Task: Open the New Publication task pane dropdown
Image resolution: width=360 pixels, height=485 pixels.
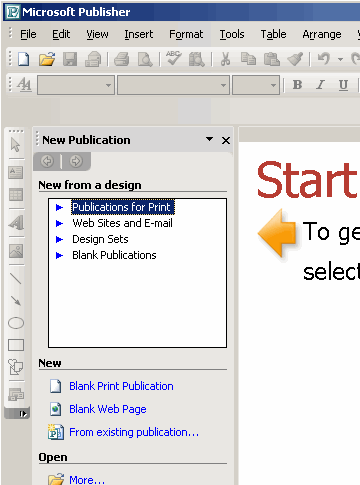Action: 209,139
